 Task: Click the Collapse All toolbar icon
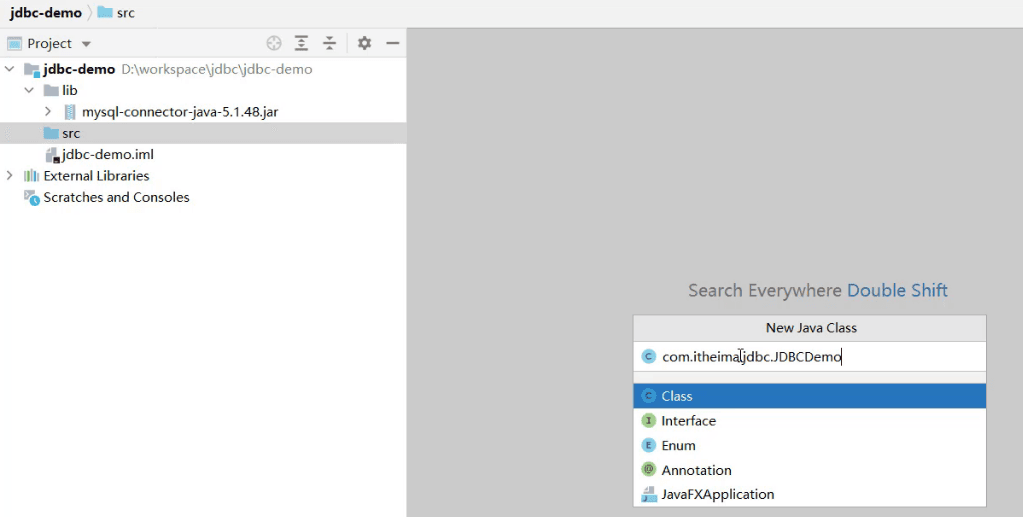point(330,43)
